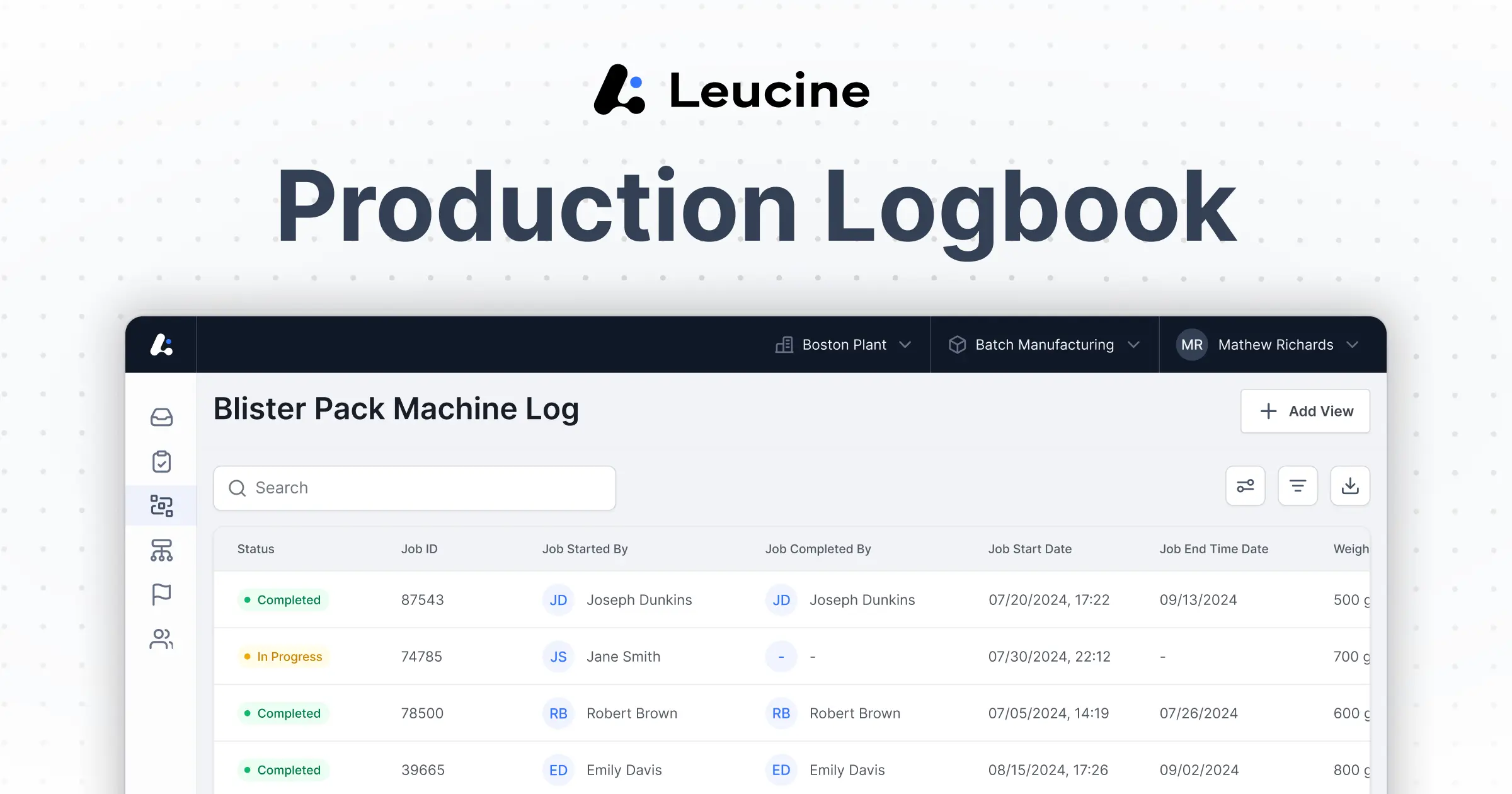Open the Mathew Richards user menu

pyautogui.click(x=1268, y=345)
